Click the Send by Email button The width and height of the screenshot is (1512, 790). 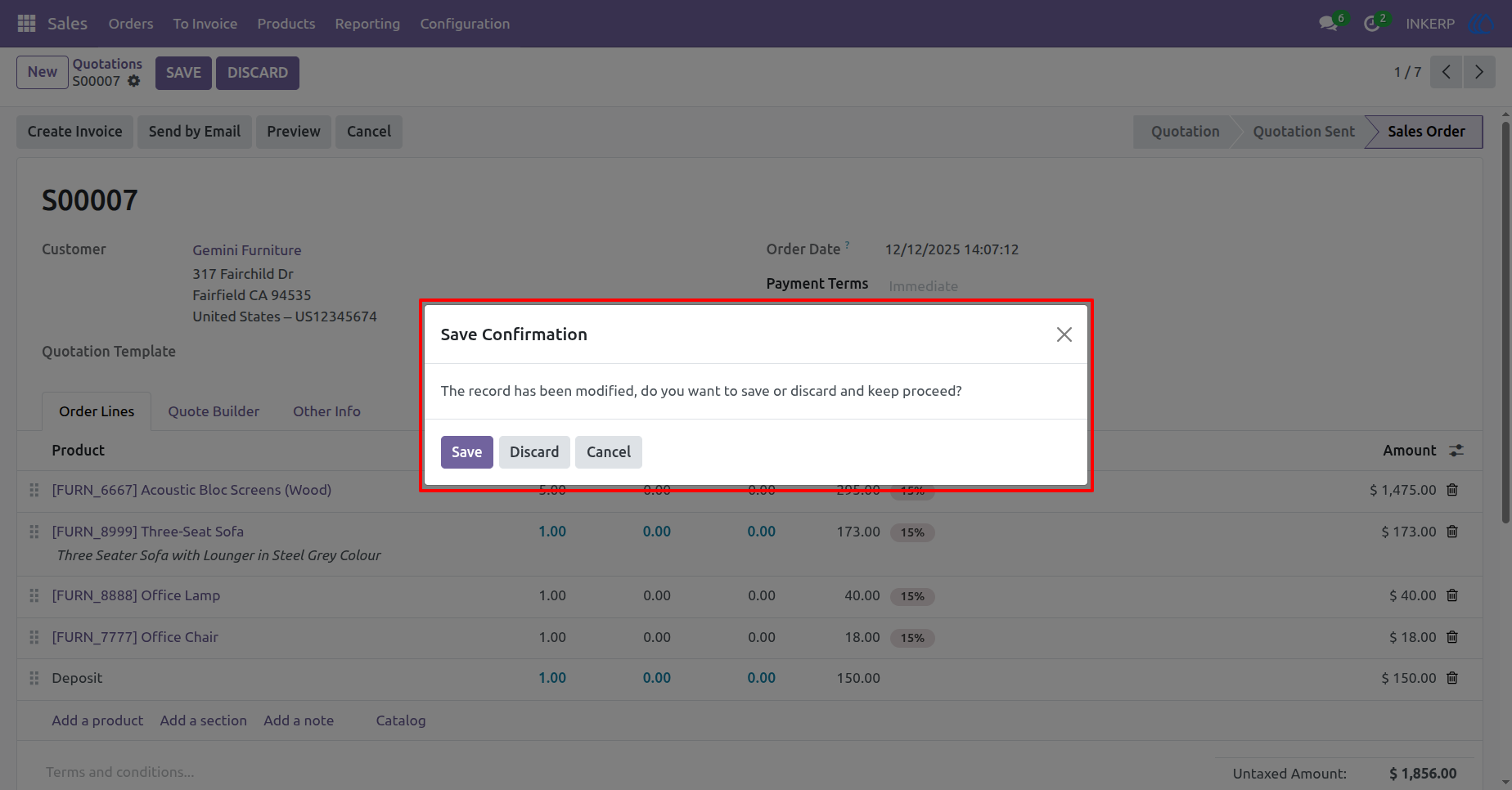pos(195,132)
